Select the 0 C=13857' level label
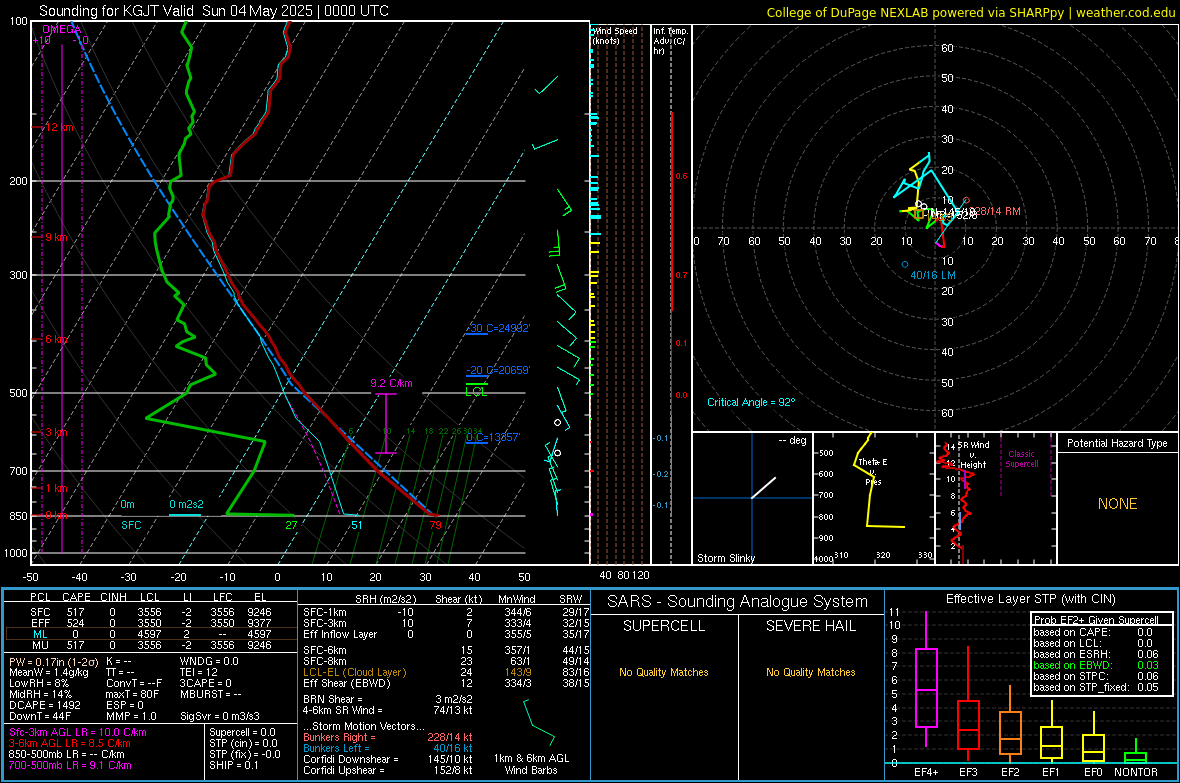 493,437
